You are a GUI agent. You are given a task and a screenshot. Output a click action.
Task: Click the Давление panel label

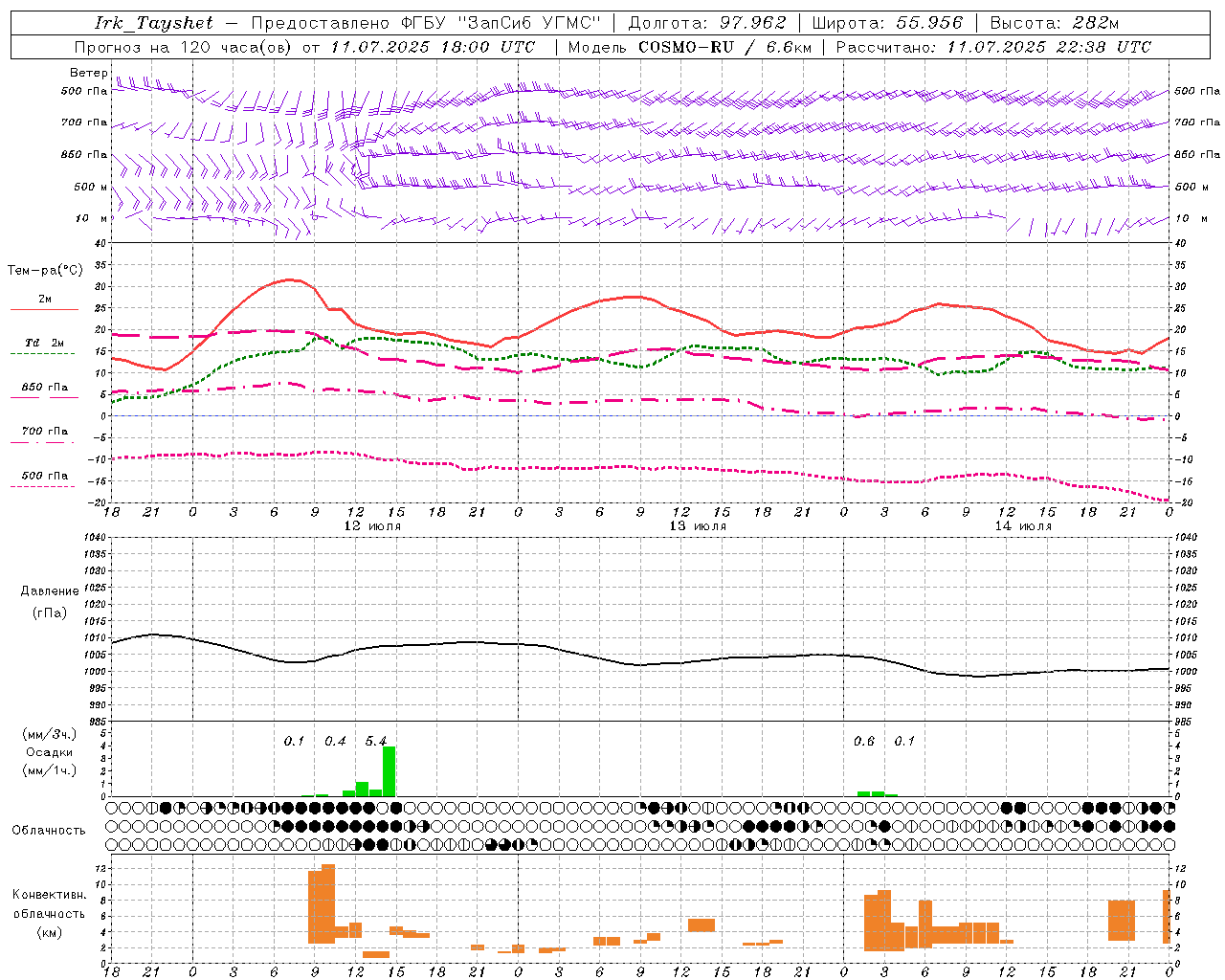click(50, 591)
